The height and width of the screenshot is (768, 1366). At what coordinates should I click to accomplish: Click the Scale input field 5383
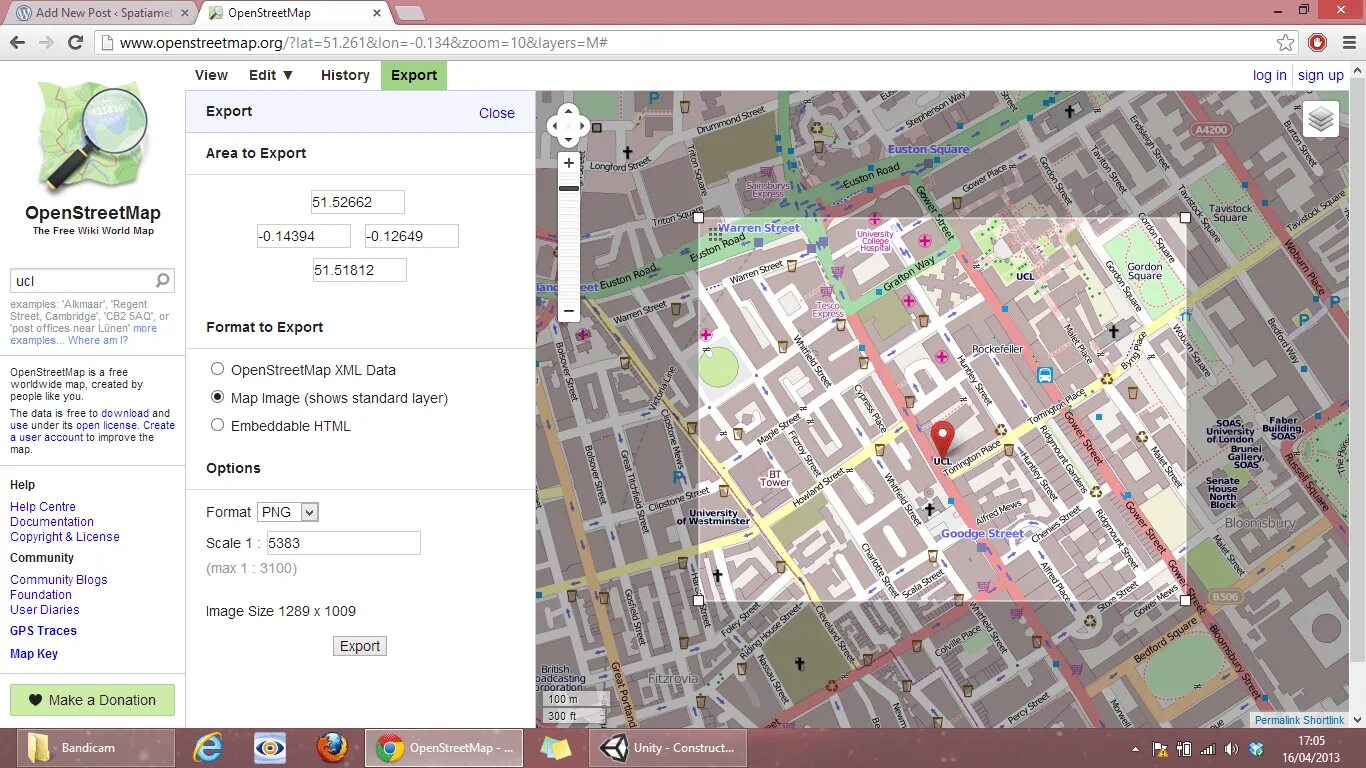click(x=343, y=543)
